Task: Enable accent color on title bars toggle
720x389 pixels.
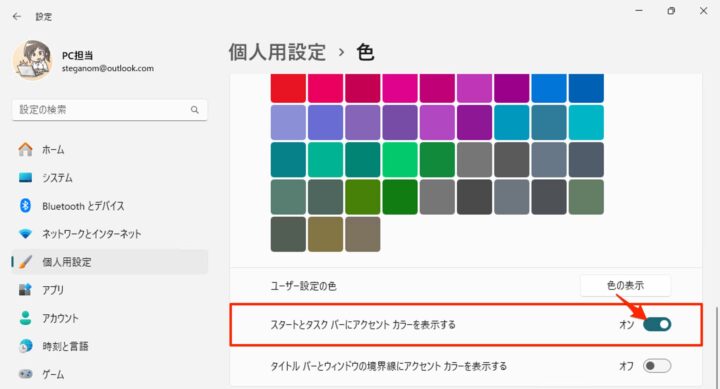Action: pos(657,366)
